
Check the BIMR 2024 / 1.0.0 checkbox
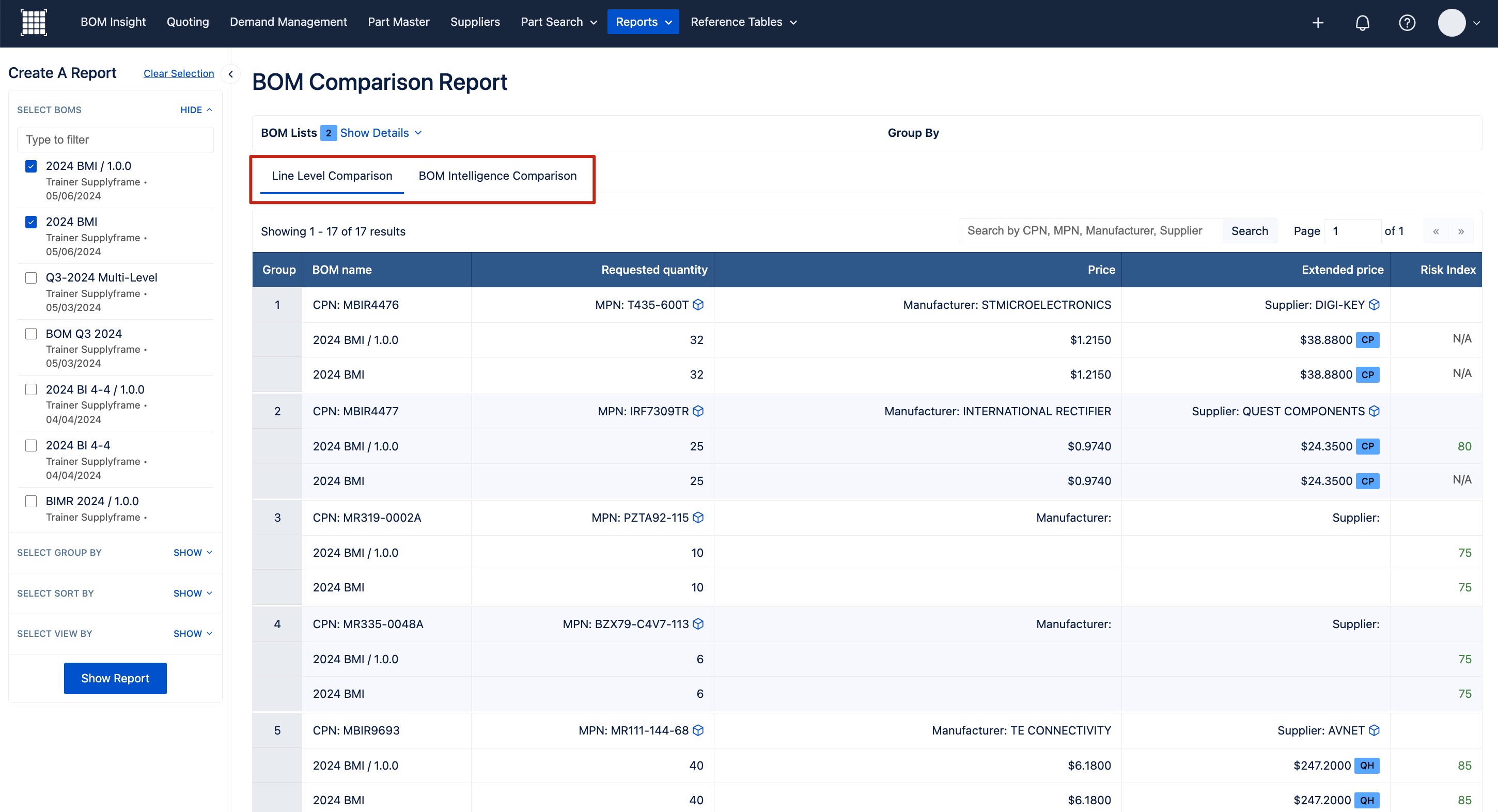(x=31, y=502)
